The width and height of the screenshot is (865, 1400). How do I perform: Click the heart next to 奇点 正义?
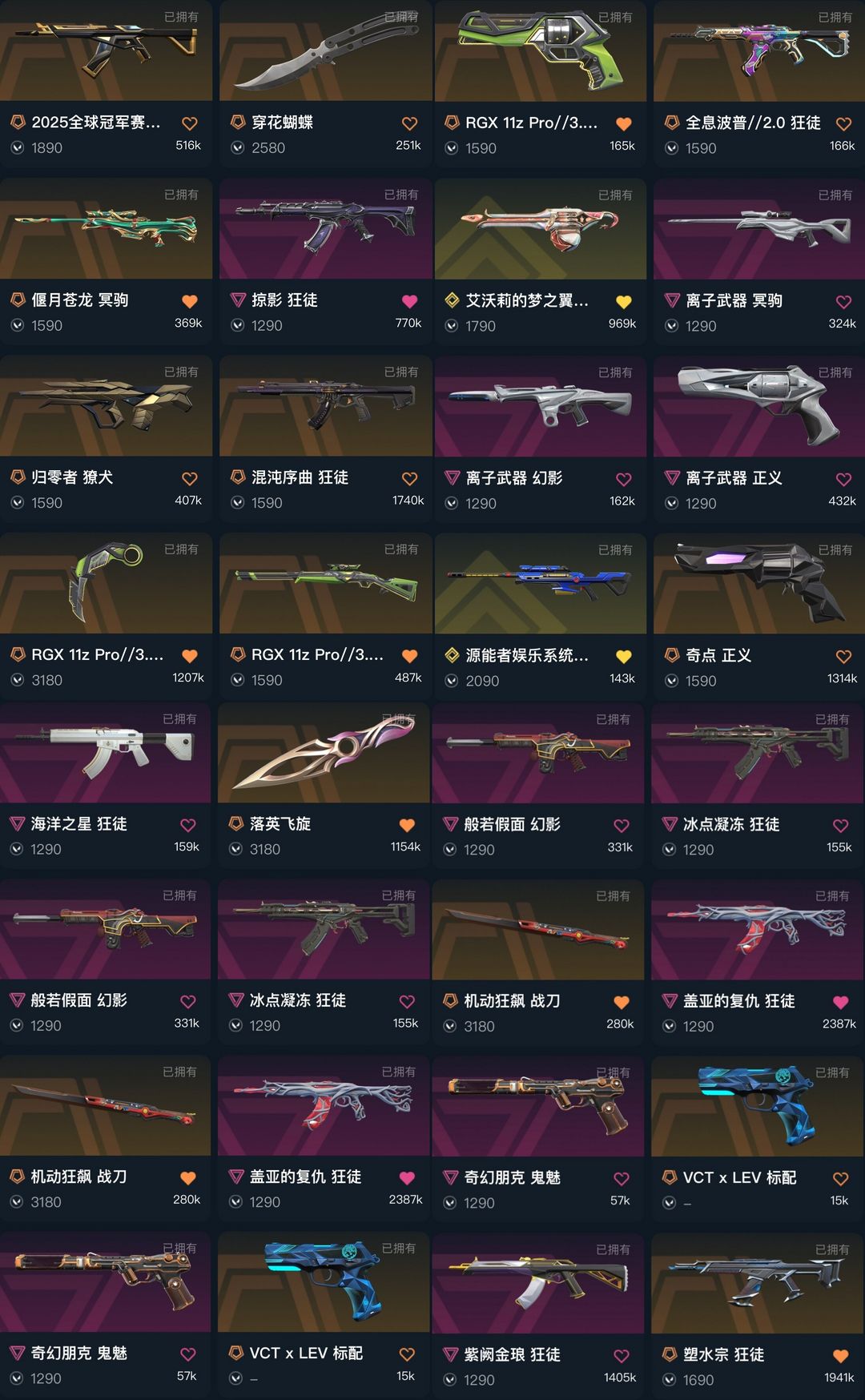(843, 657)
